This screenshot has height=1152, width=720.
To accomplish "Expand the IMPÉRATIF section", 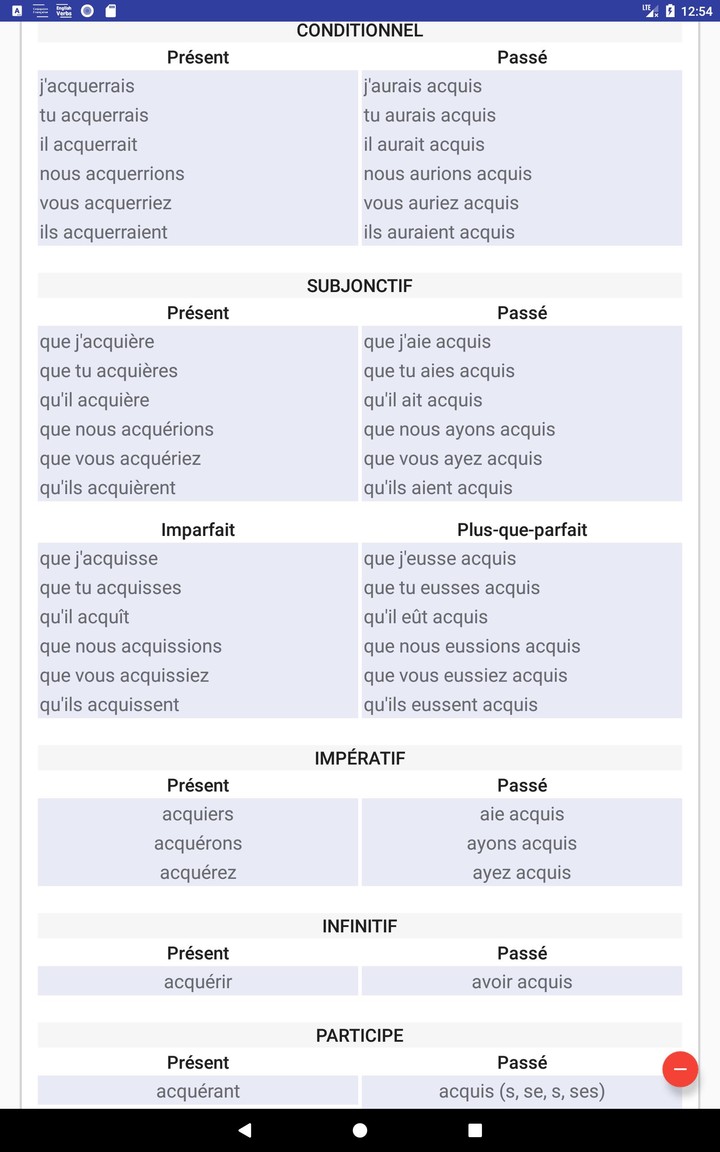I will click(x=360, y=757).
